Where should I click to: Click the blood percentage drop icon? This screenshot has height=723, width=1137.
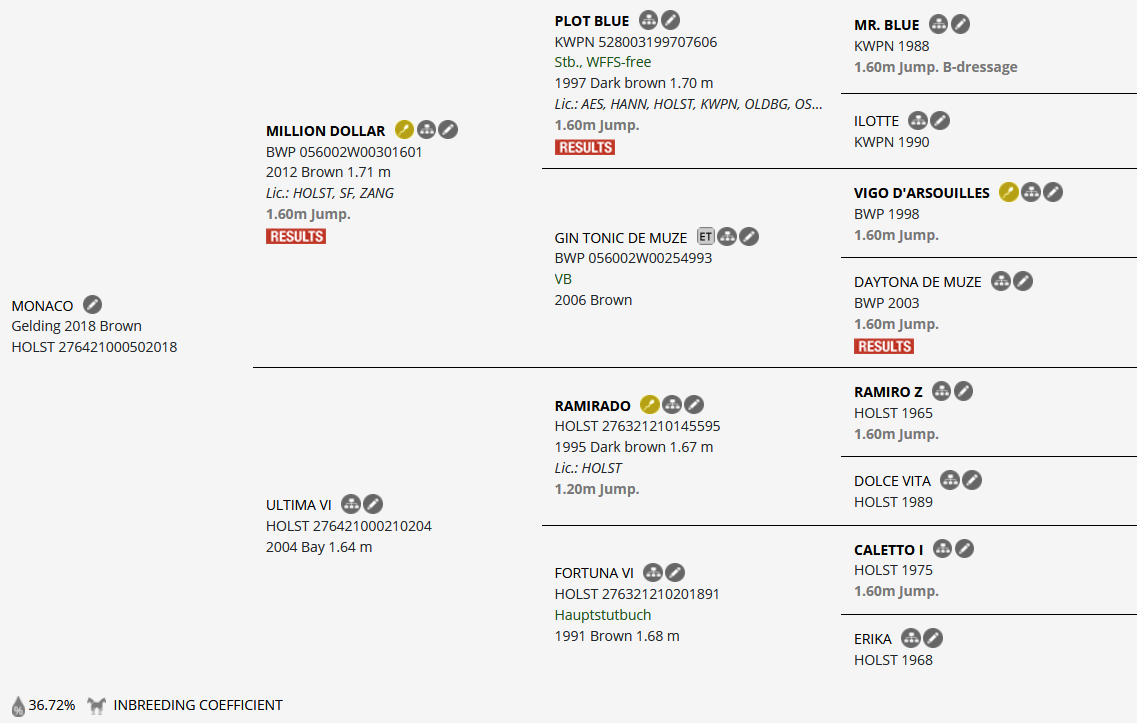18,705
